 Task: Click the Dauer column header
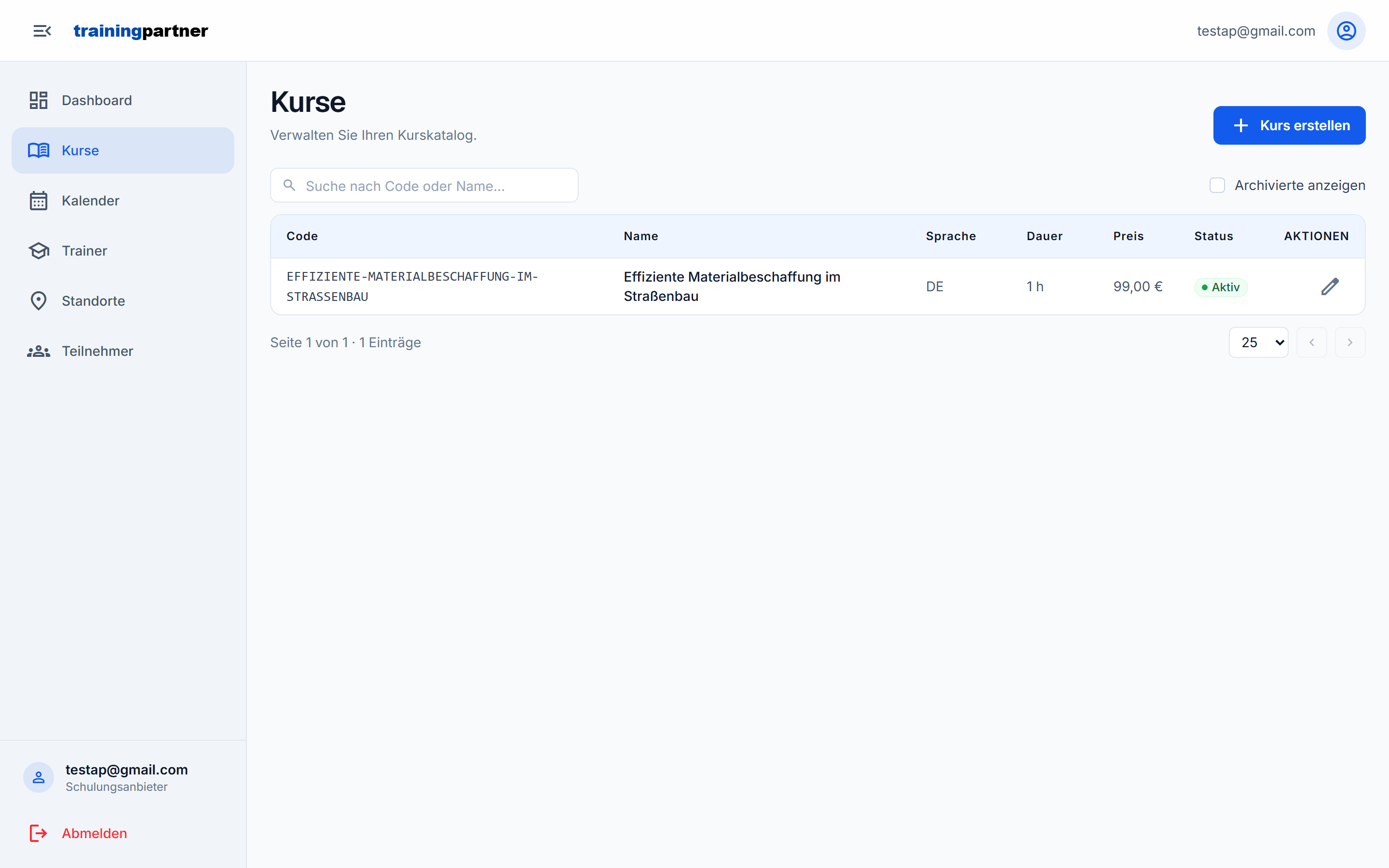click(x=1045, y=236)
